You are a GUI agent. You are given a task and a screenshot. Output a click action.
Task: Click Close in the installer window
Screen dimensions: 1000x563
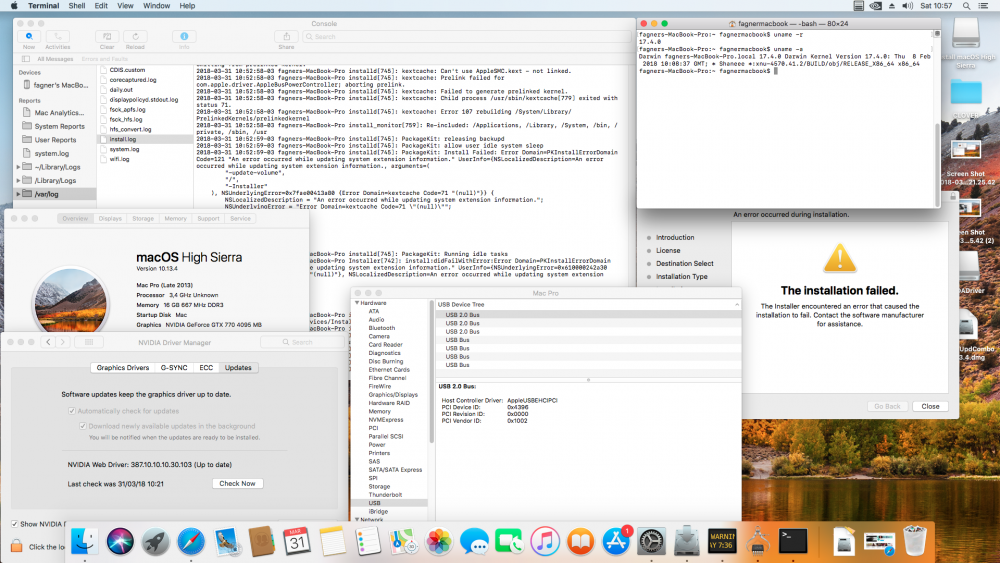(930, 406)
